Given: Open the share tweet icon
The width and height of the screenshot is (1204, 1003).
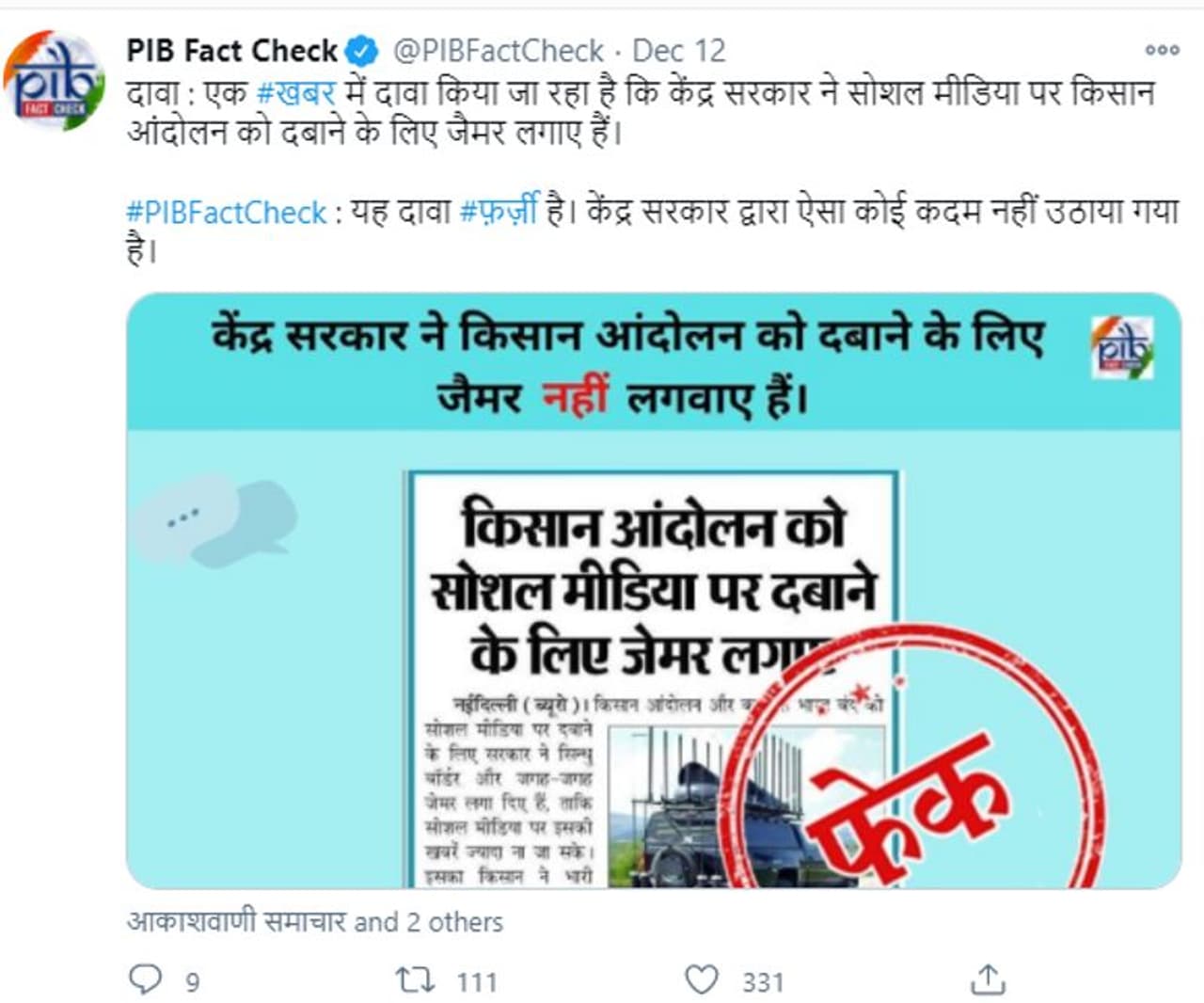Looking at the screenshot, I should click(988, 979).
